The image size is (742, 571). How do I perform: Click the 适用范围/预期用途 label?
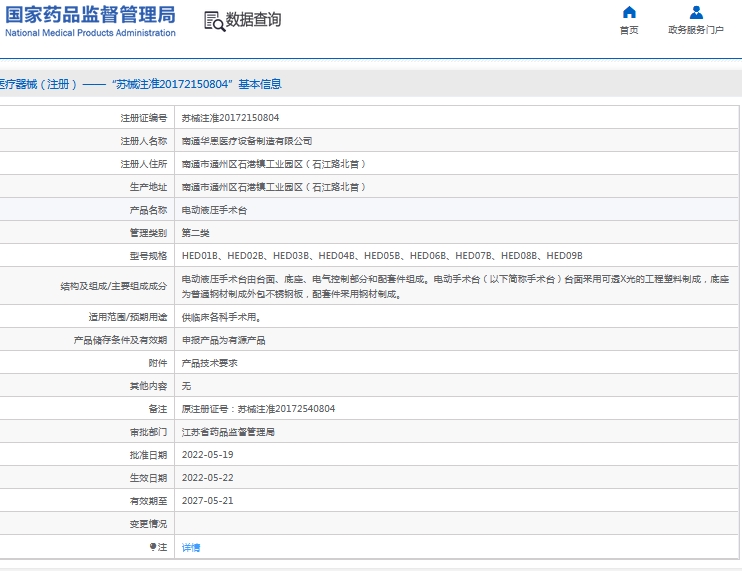[x=128, y=317]
